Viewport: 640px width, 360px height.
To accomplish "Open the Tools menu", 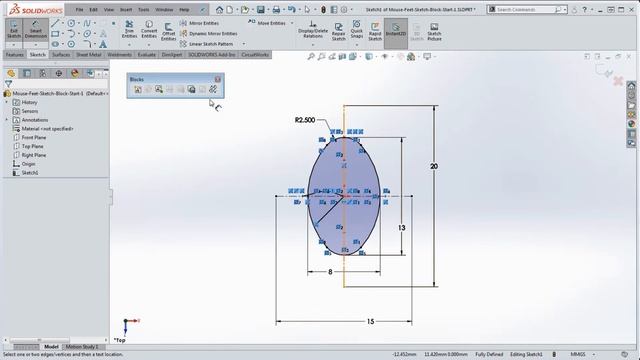I will [144, 9].
